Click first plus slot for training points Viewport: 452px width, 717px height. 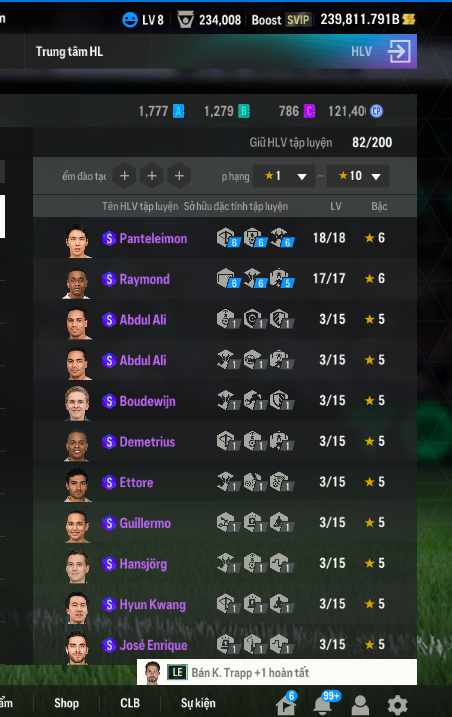click(x=124, y=176)
